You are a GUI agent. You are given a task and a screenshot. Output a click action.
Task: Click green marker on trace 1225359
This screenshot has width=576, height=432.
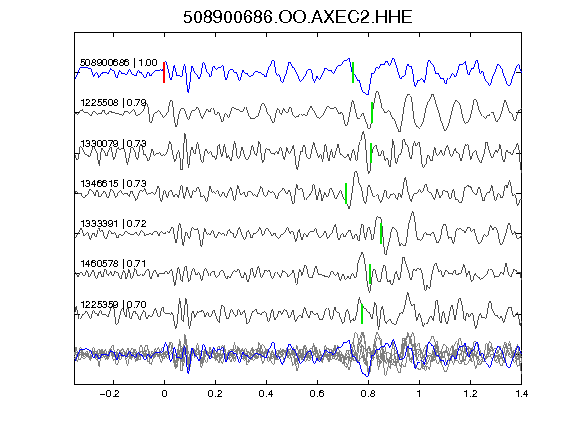pos(362,314)
